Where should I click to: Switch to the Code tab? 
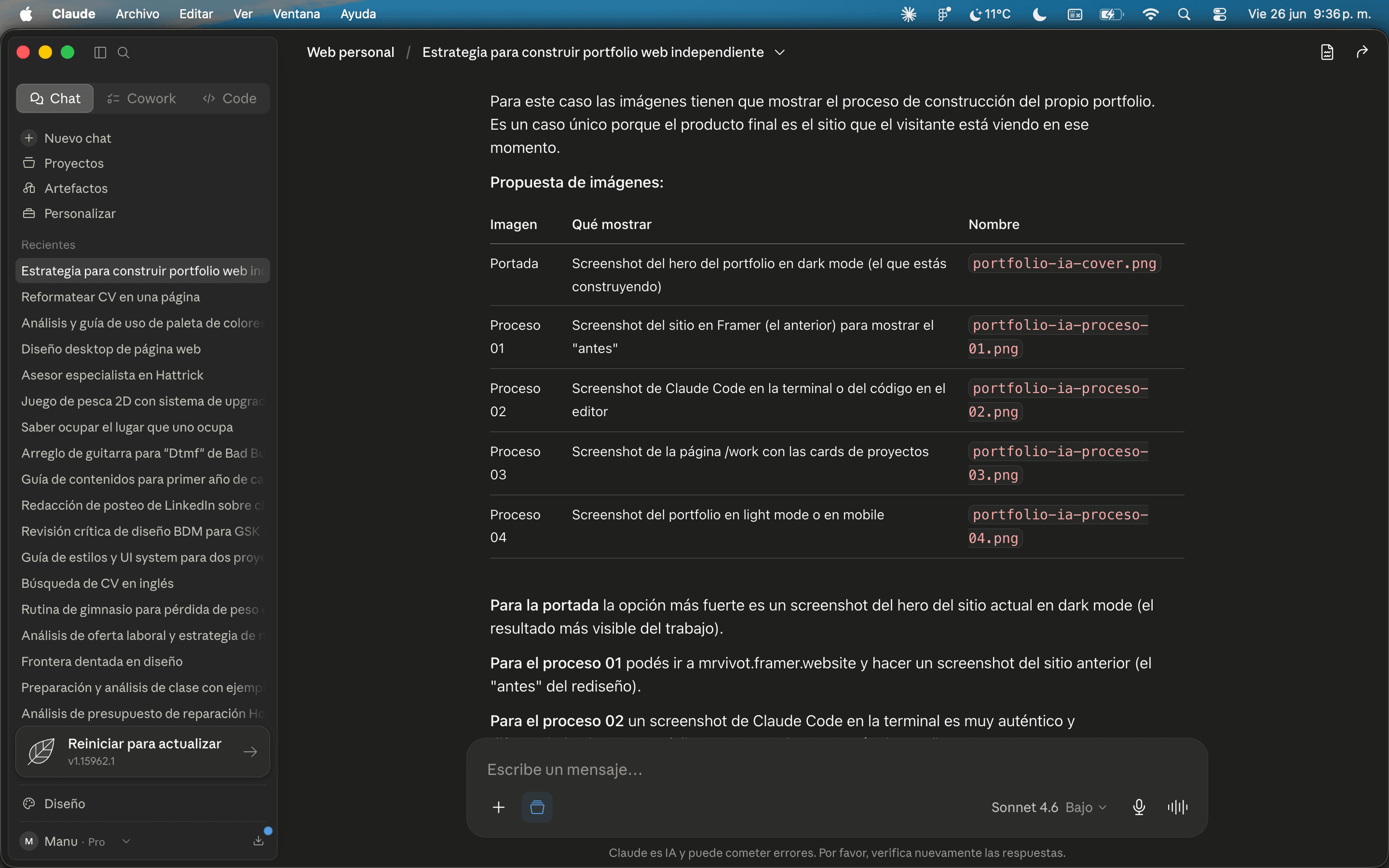coord(230,99)
